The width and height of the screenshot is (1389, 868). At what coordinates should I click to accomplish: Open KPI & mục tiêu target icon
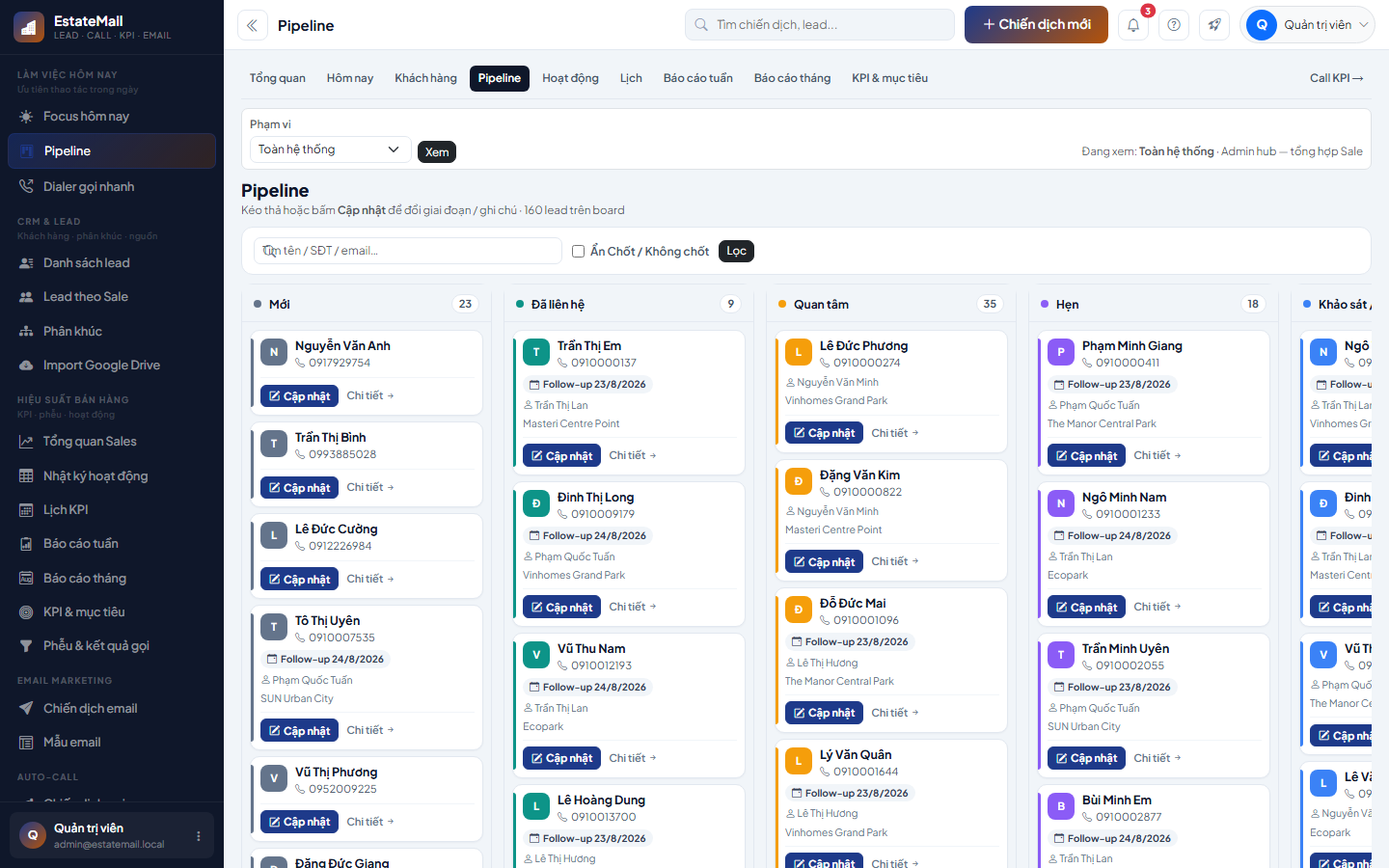pos(26,612)
